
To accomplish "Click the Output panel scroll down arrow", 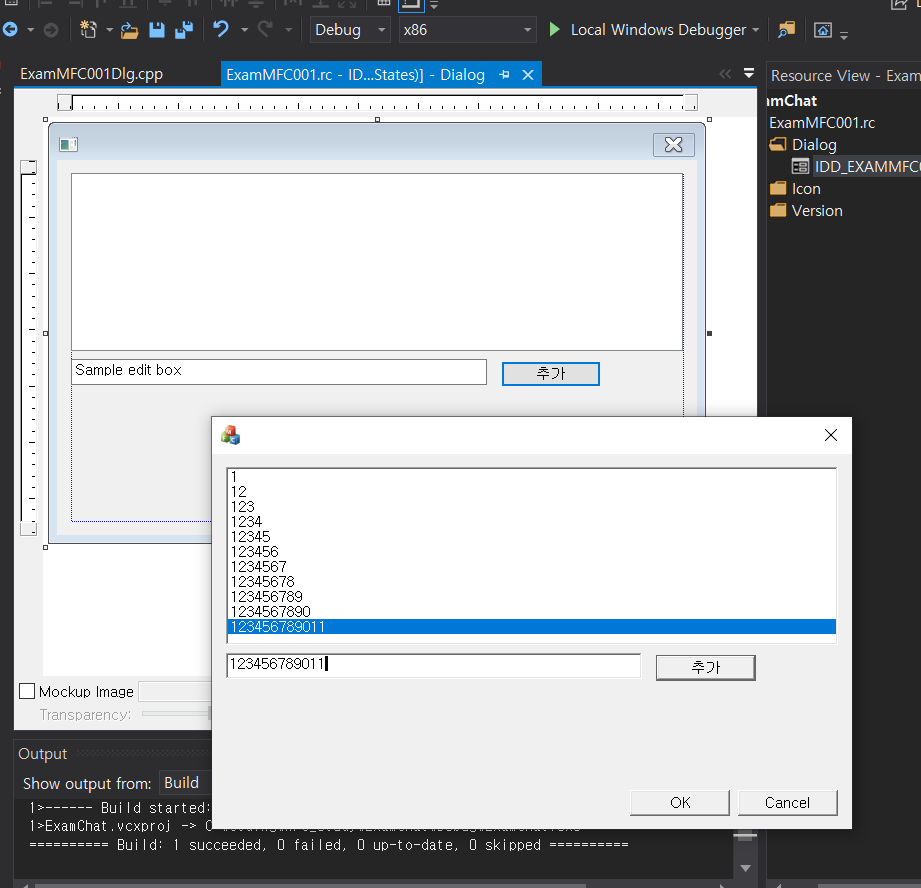I will pos(745,868).
